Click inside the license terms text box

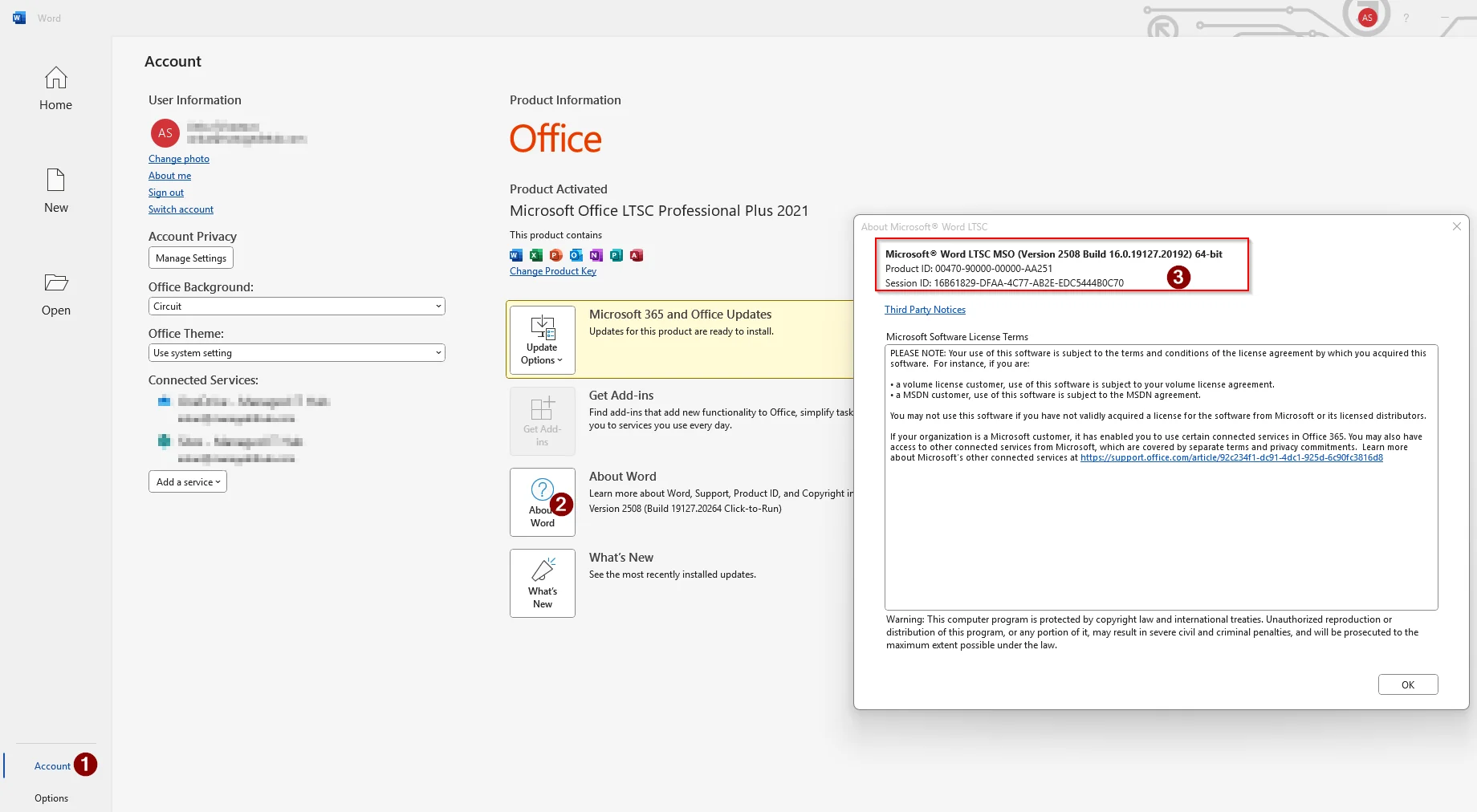[x=1162, y=477]
